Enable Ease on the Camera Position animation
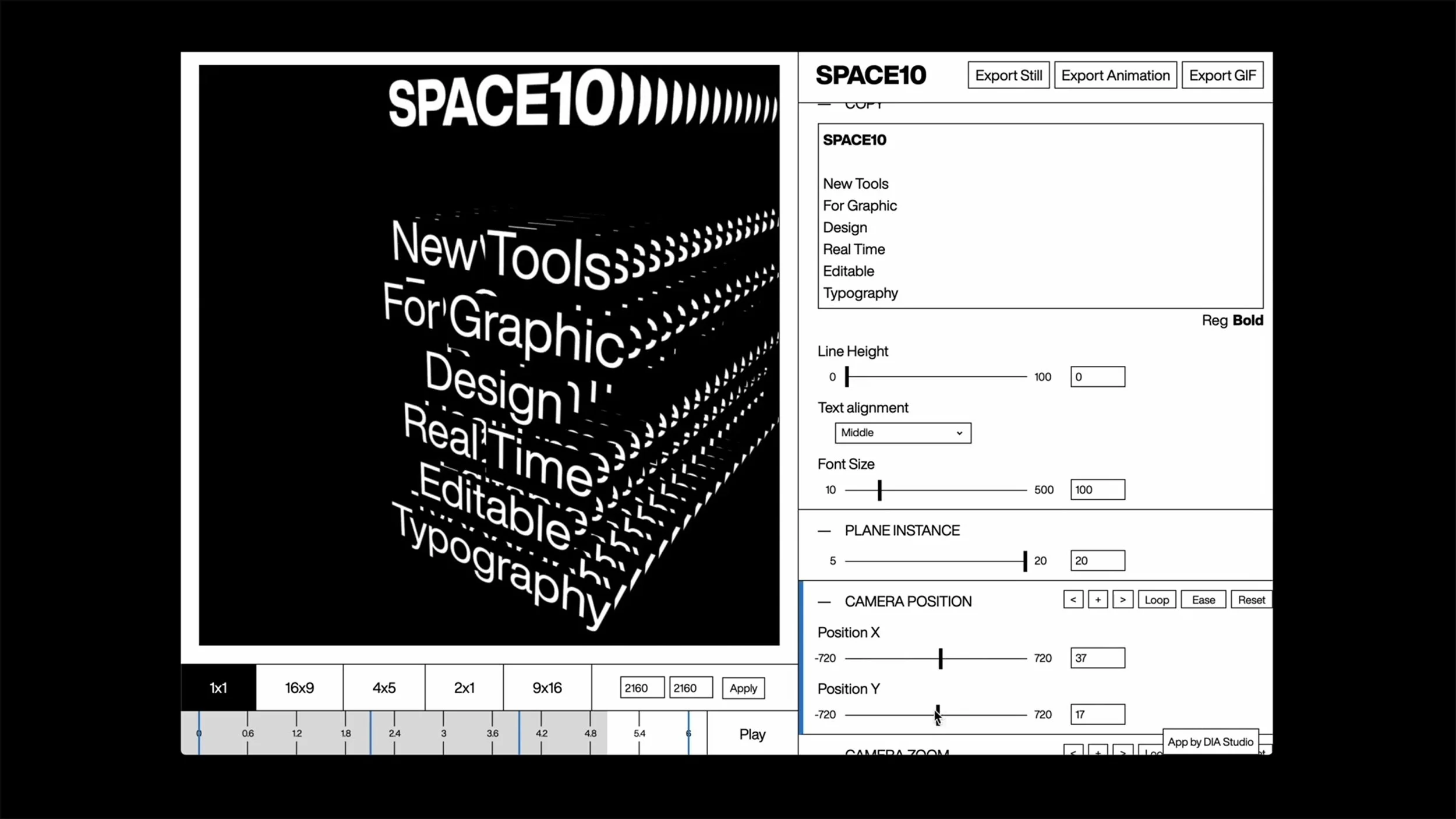1456x819 pixels. pyautogui.click(x=1203, y=599)
